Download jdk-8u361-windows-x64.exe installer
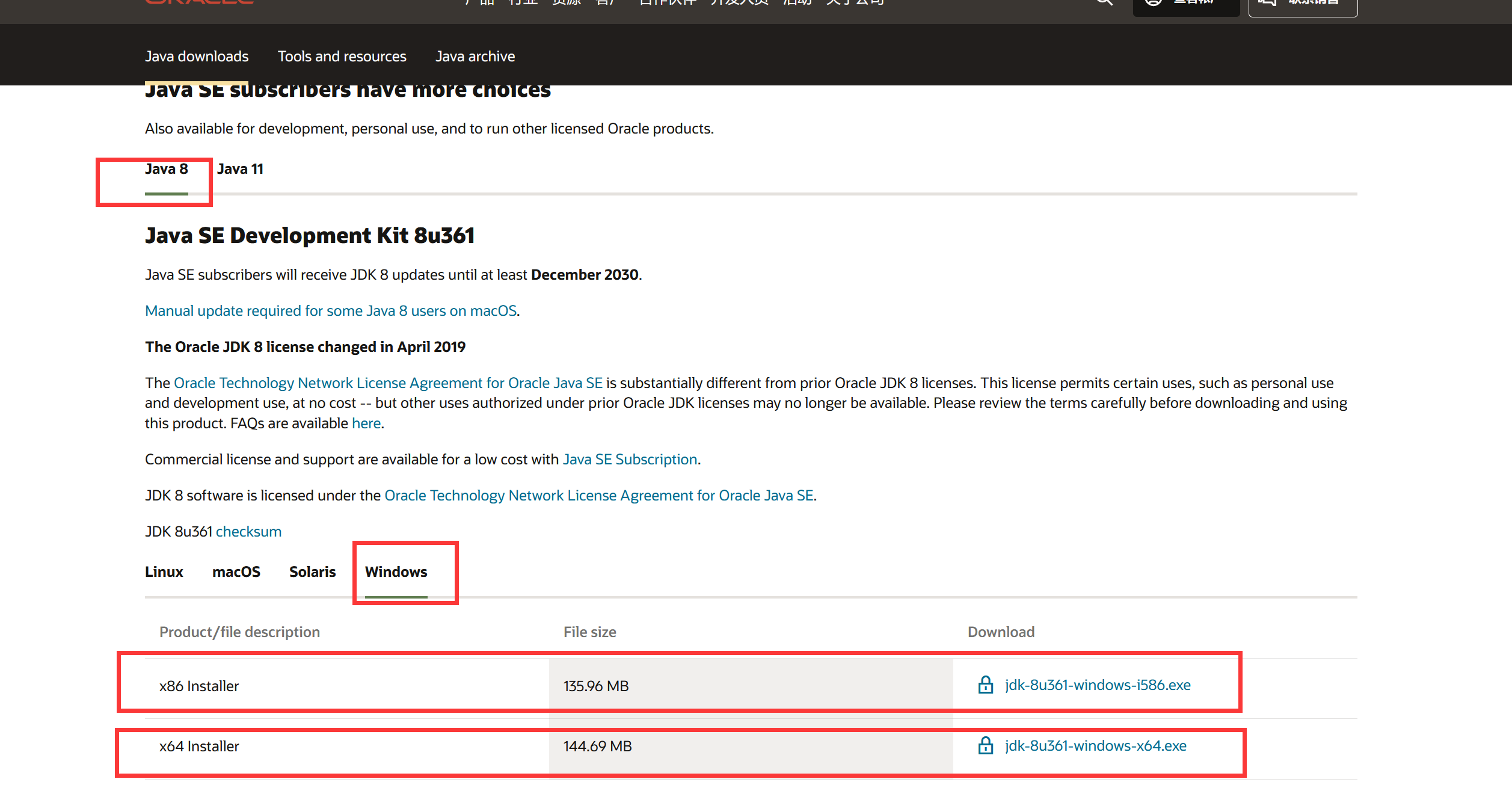The width and height of the screenshot is (1512, 785). (1095, 746)
